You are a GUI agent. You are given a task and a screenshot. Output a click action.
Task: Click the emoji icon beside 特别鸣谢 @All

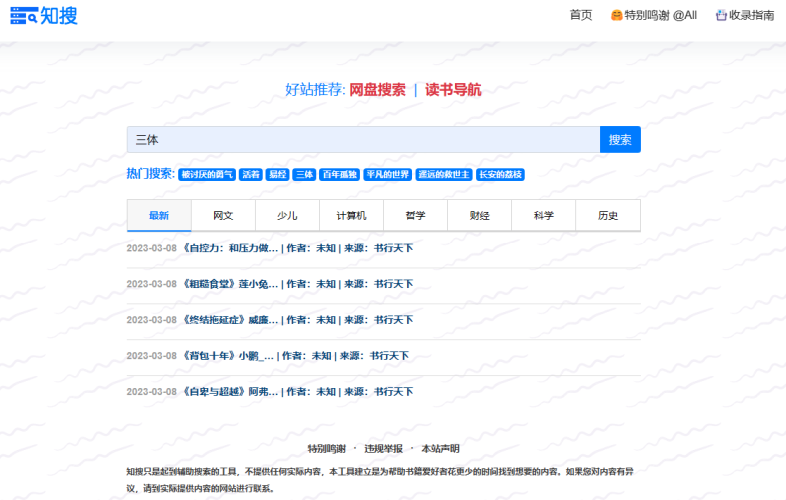pyautogui.click(x=616, y=15)
